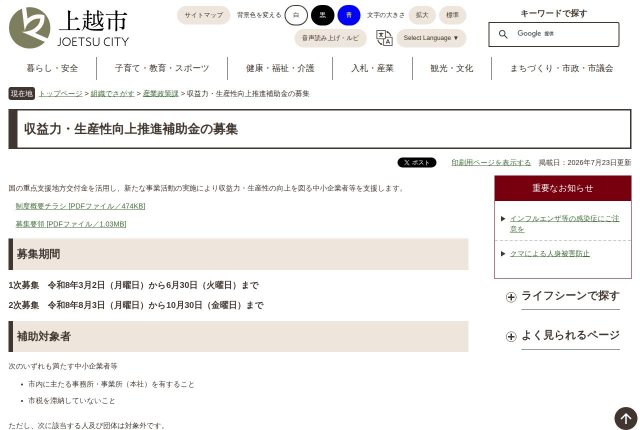Open クマによる人身被害防止 link
The image size is (640, 430).
(550, 253)
